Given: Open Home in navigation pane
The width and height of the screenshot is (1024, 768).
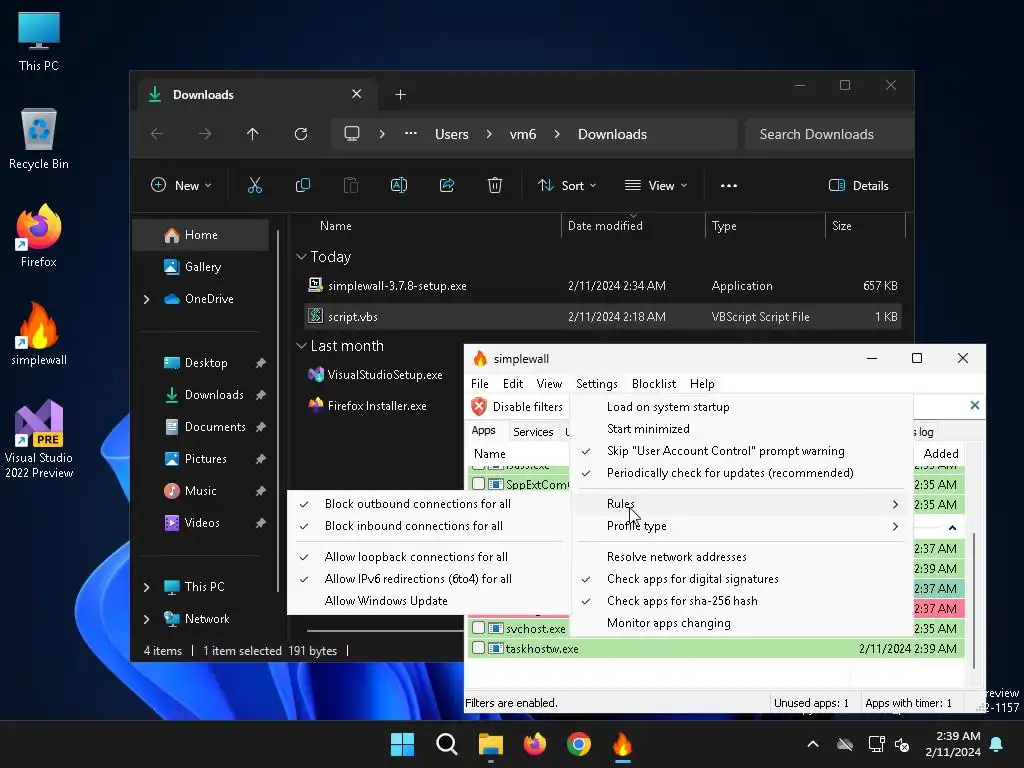Looking at the screenshot, I should [x=200, y=235].
